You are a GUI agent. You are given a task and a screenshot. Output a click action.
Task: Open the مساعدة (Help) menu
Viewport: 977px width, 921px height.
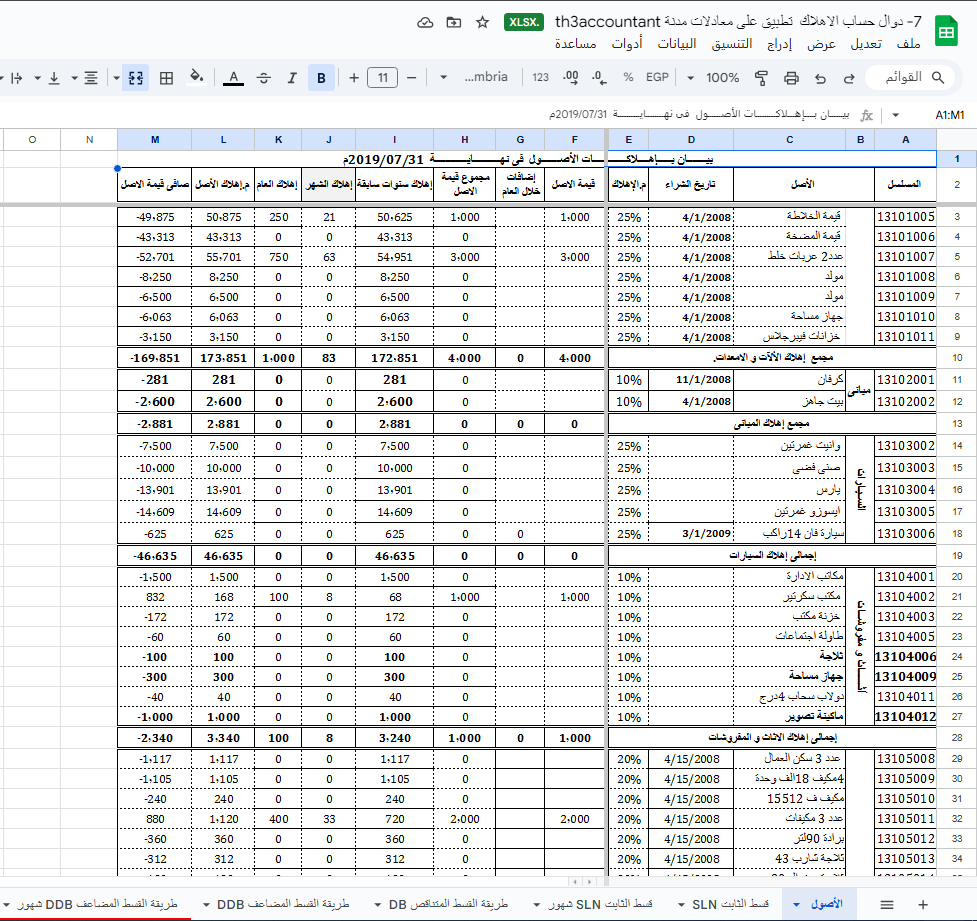[575, 44]
